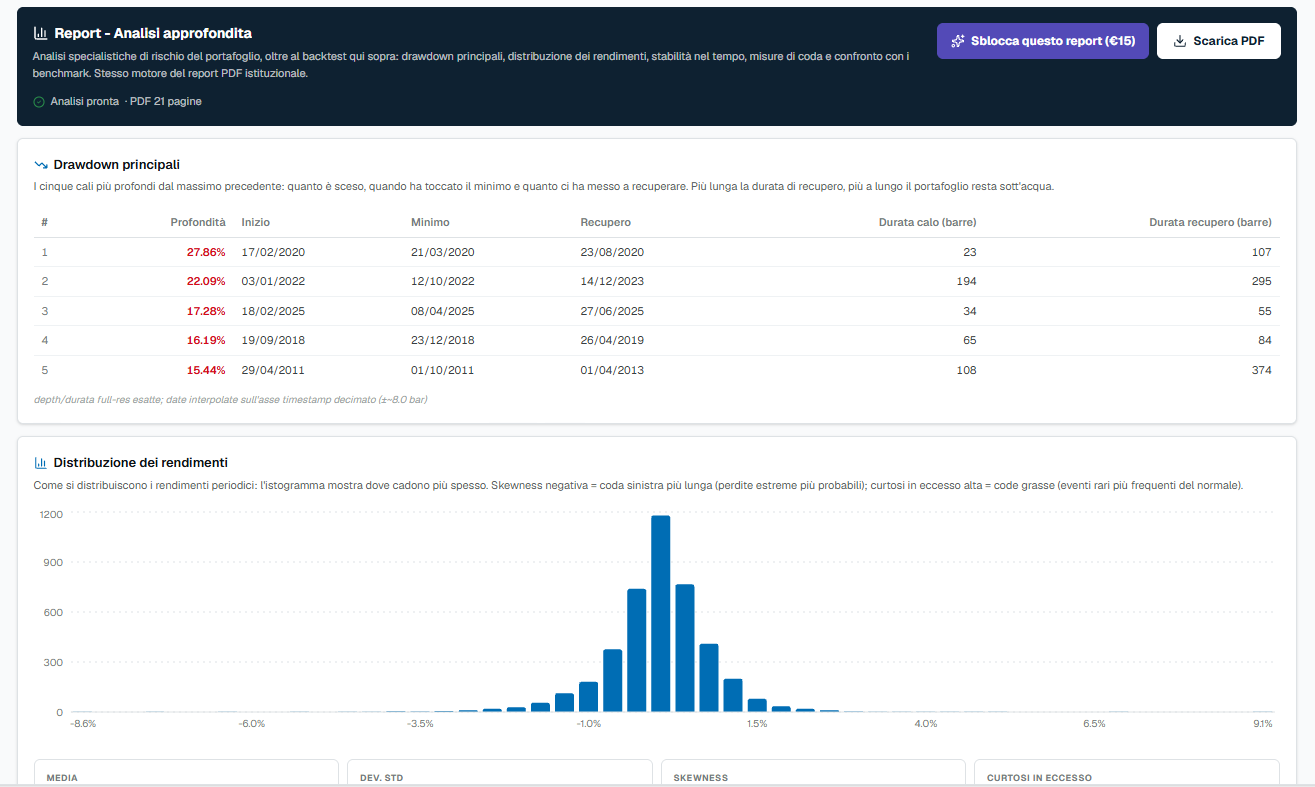Click the SKEWNESS stat card
Screen dimensions: 1315x787
click(x=813, y=772)
